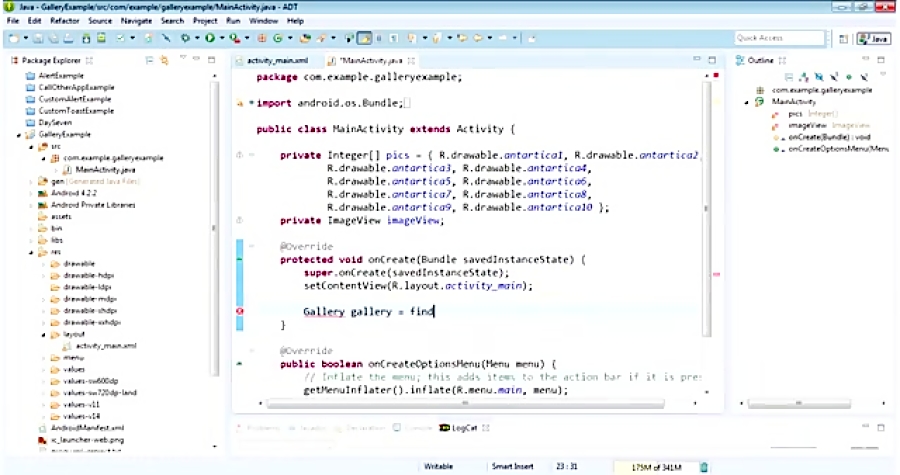Click the editor horizontal scrollbar
Screen dimensions: 900x475
click(465, 403)
